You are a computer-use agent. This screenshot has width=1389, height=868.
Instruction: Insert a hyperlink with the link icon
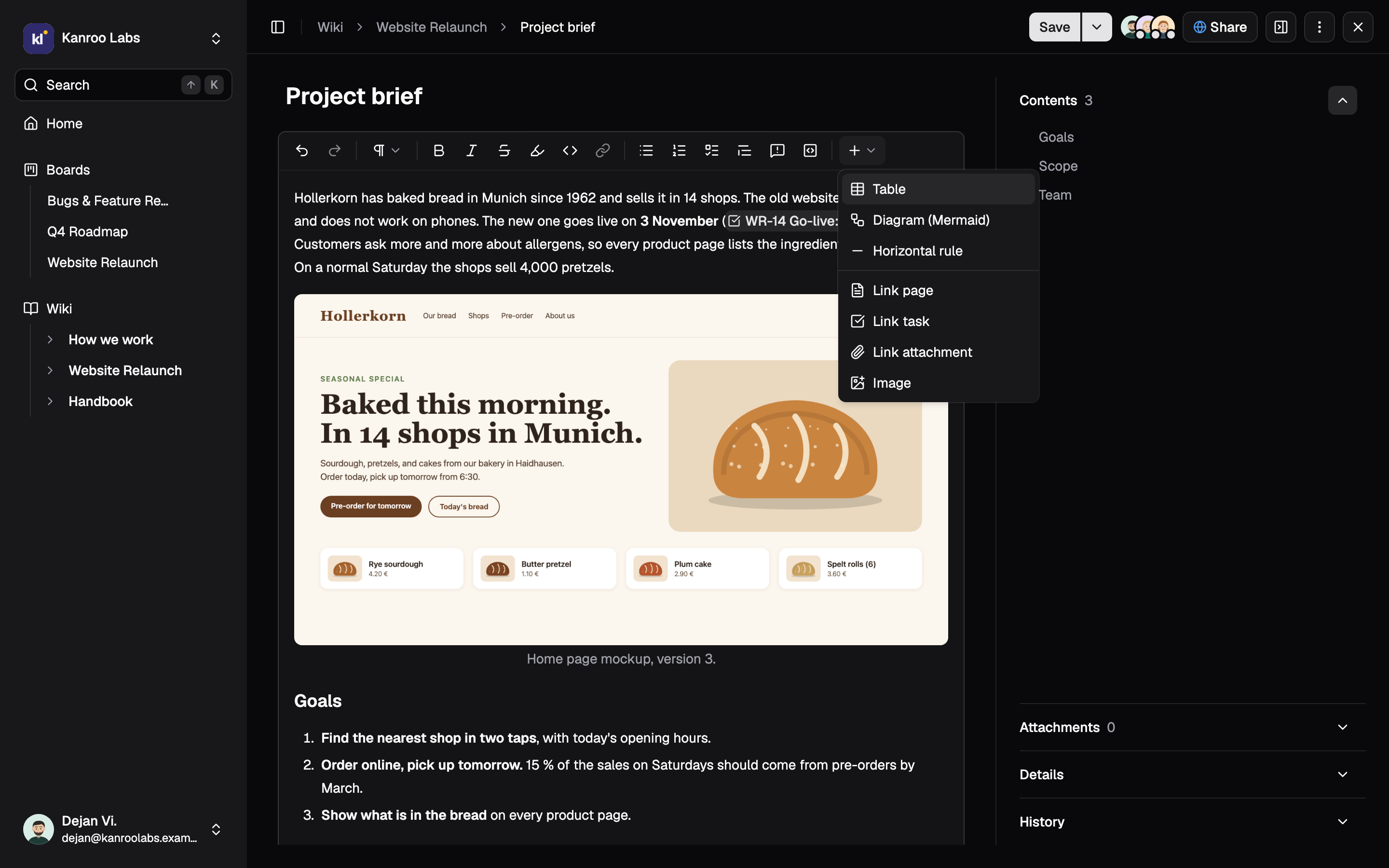coord(603,150)
